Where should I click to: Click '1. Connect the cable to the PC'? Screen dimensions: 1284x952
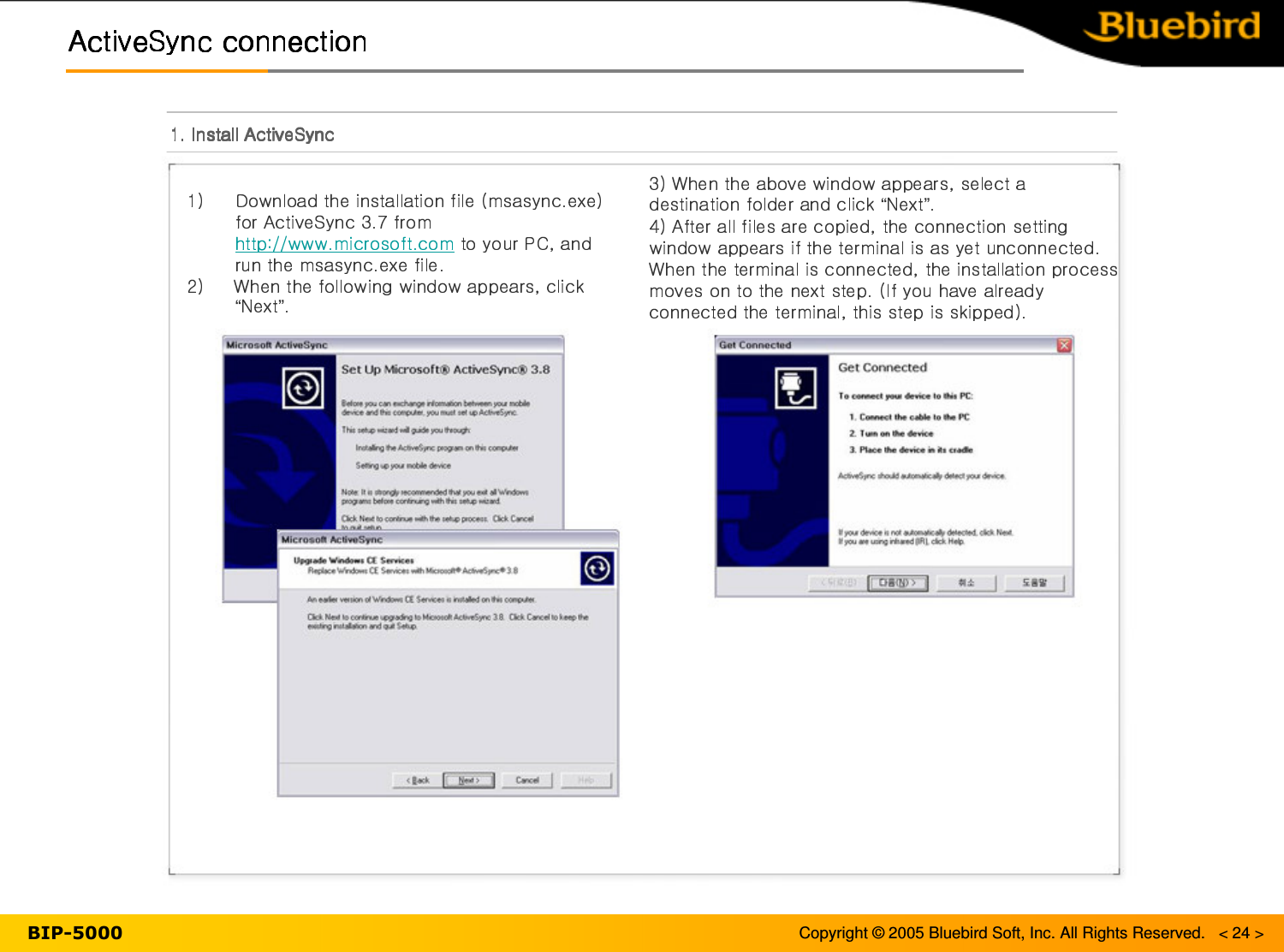tap(909, 417)
